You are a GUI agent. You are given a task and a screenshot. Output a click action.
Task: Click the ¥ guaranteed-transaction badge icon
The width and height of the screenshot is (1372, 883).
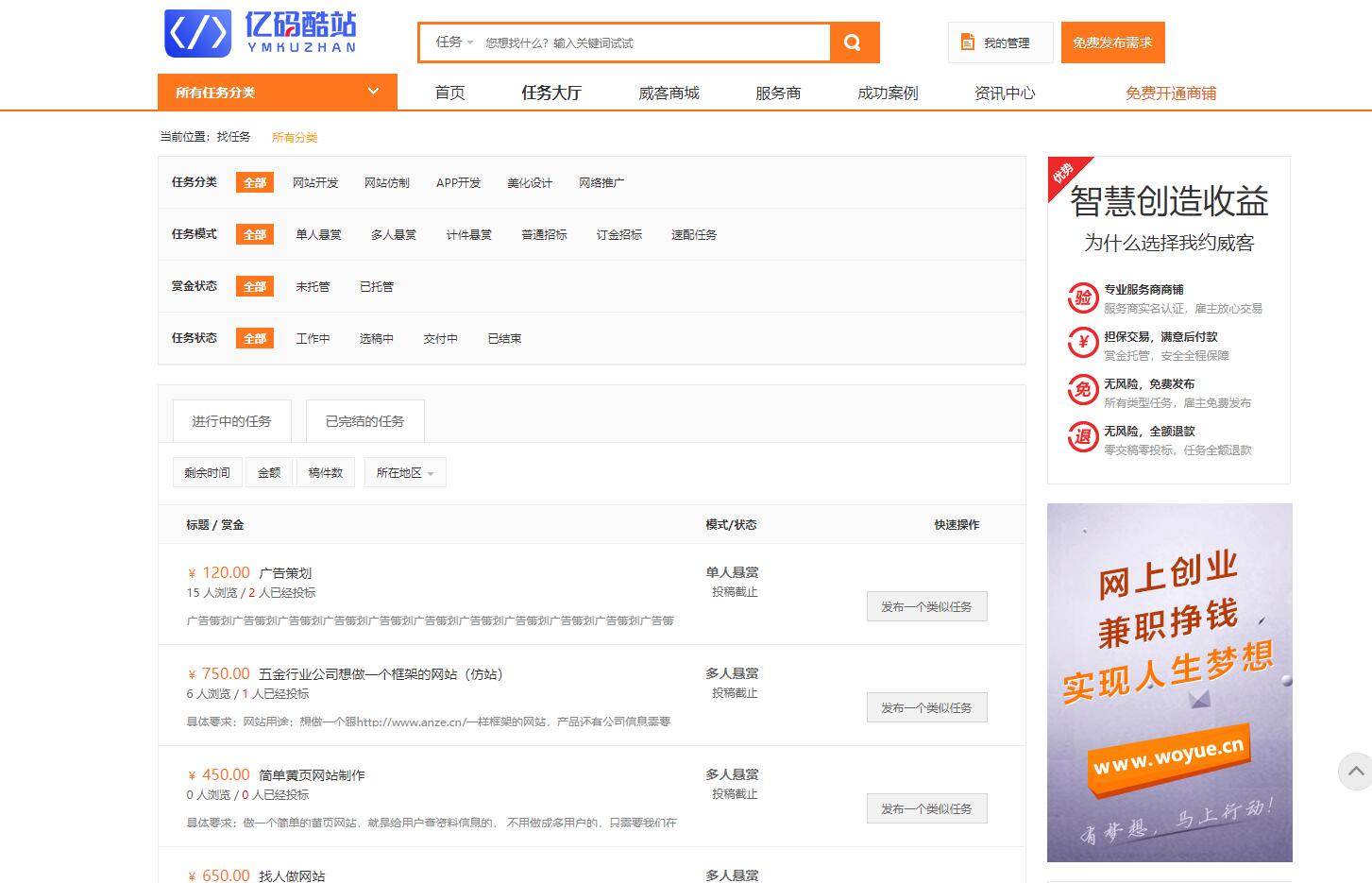(1083, 343)
